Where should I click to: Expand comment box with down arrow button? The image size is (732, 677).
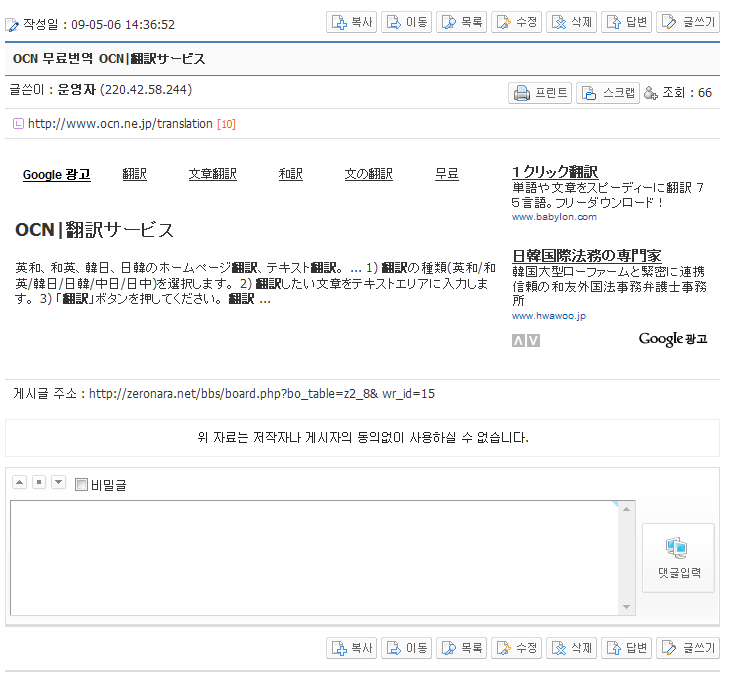coord(58,483)
